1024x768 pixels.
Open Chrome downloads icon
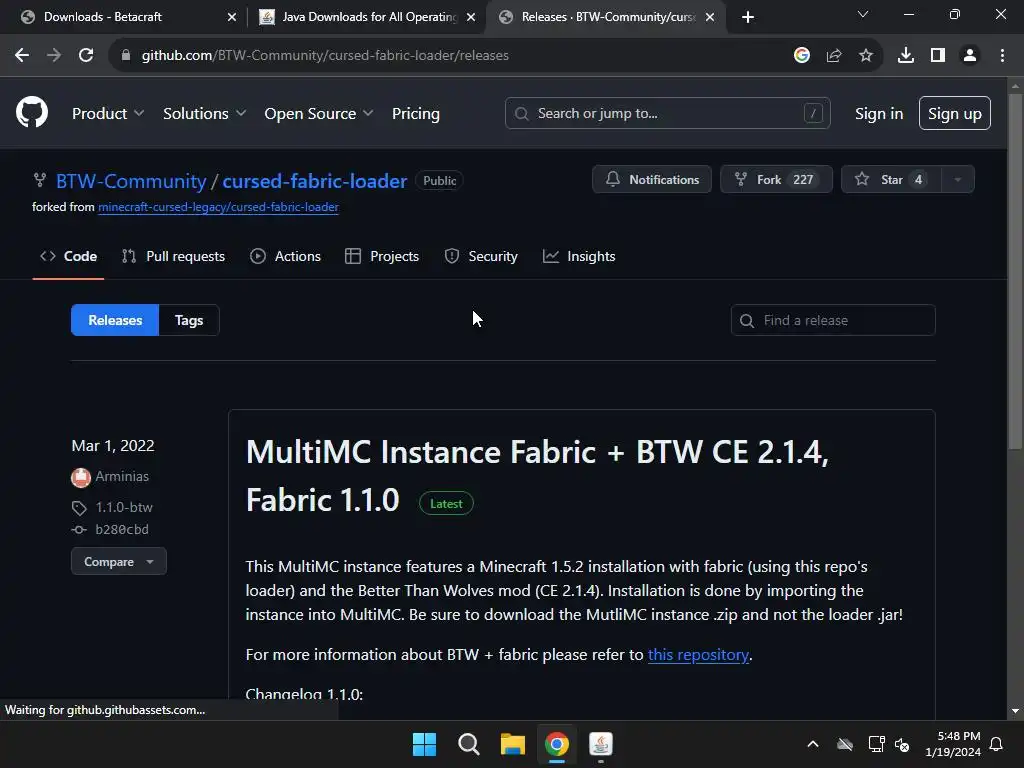point(905,56)
